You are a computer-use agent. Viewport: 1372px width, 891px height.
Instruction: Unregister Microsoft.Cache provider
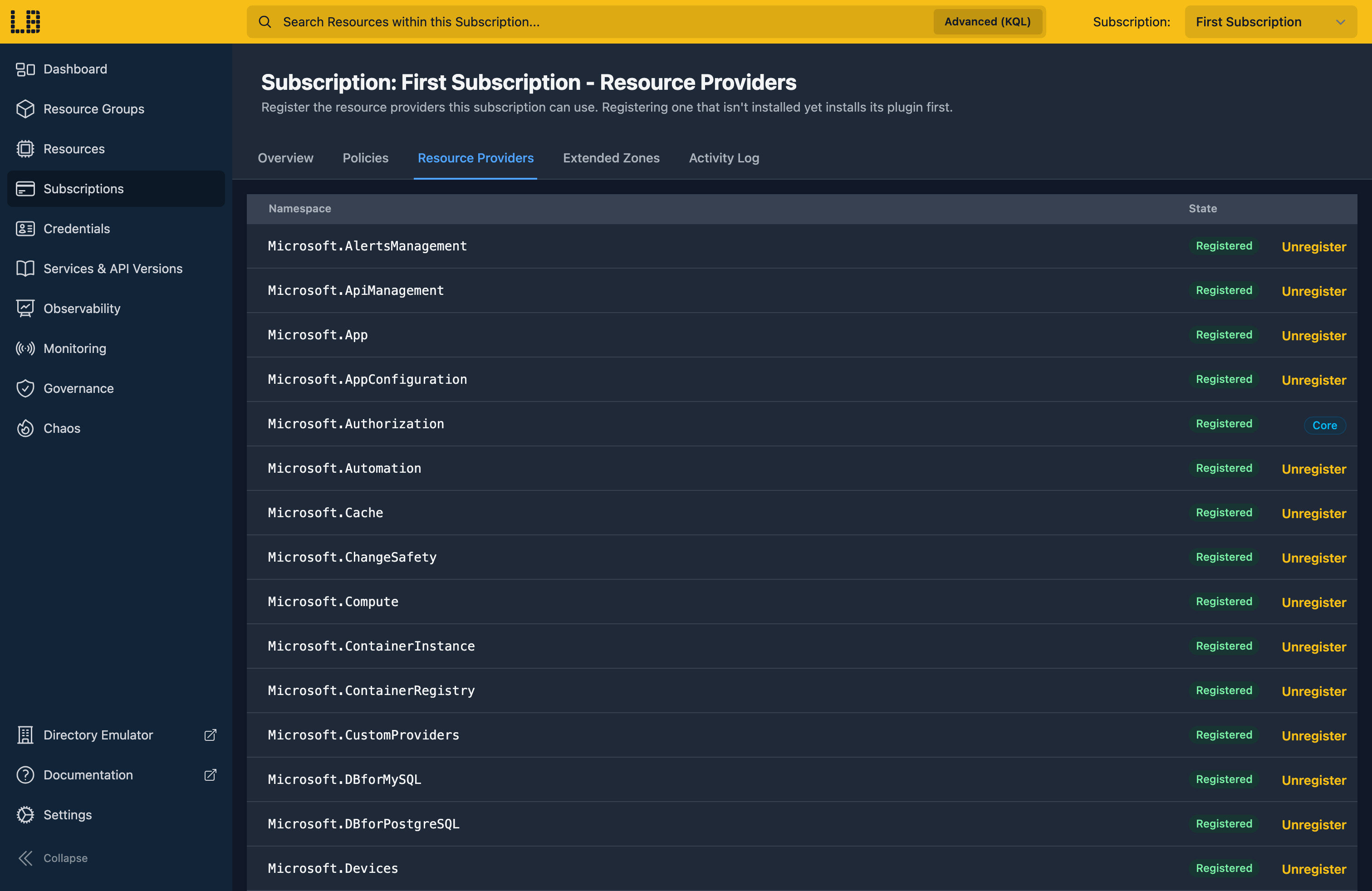(1314, 514)
